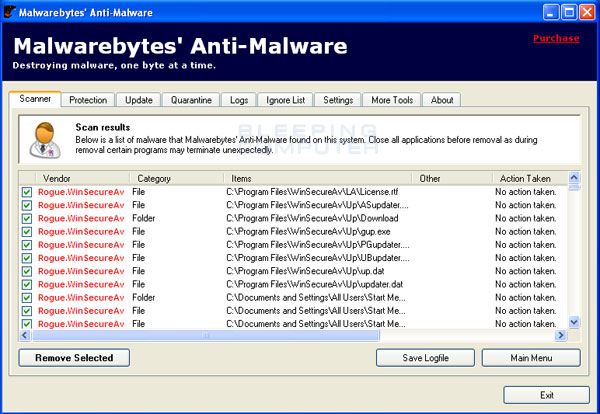Click the Purchase link
This screenshot has width=600, height=414.
coord(556,38)
